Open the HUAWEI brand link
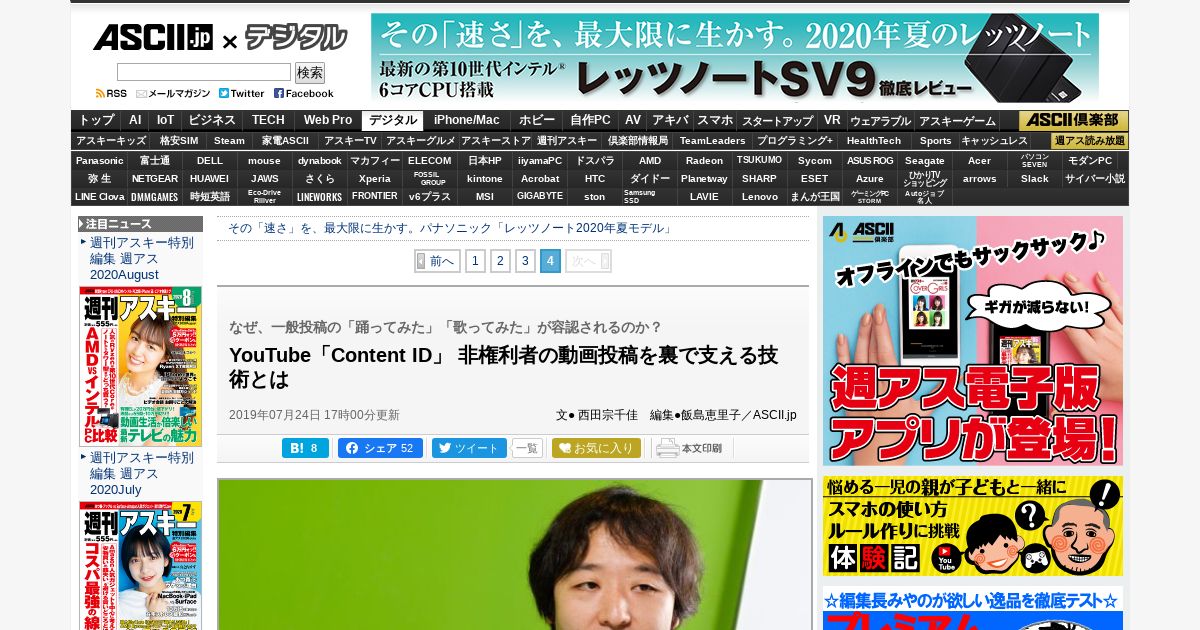 [x=210, y=179]
